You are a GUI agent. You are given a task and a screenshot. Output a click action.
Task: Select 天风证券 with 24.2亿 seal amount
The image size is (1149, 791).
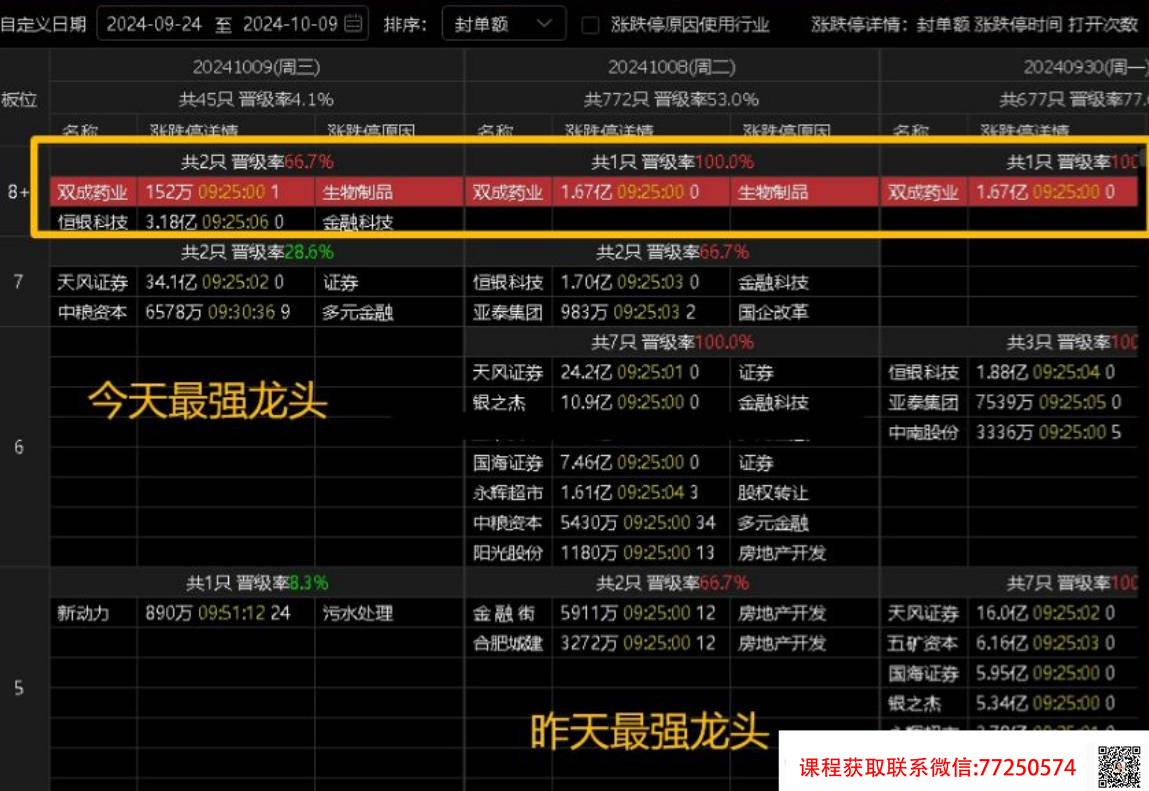point(507,372)
